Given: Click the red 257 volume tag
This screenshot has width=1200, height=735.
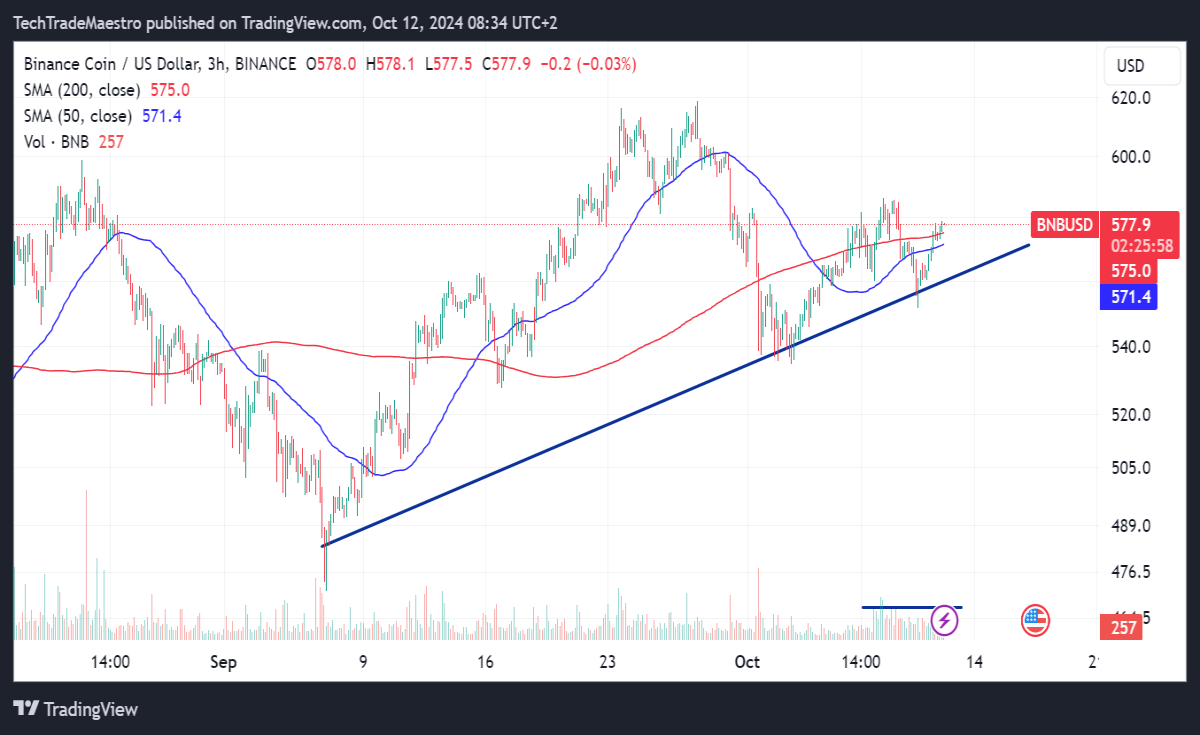Looking at the screenshot, I should tap(1123, 628).
